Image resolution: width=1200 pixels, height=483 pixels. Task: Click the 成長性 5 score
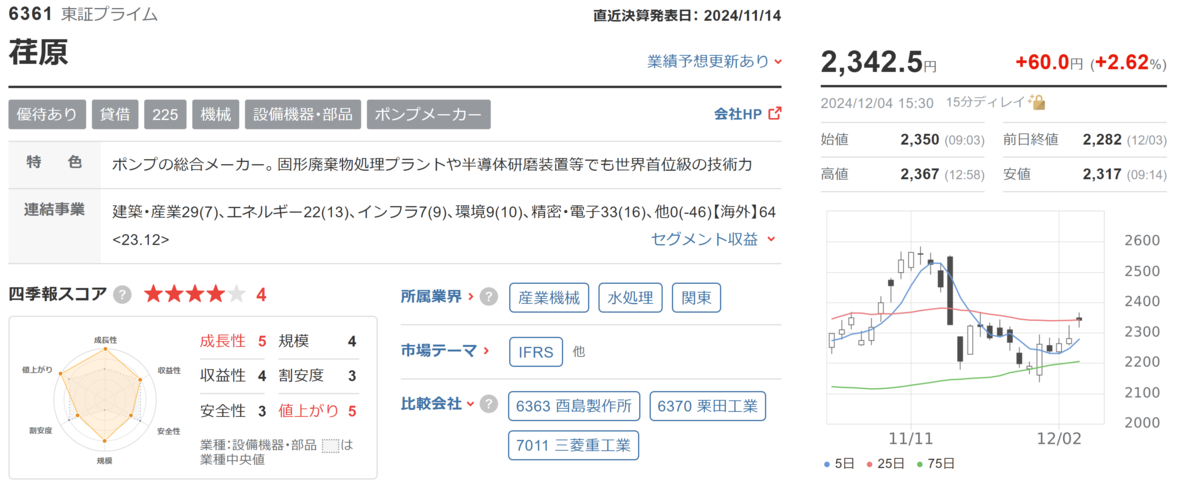(234, 341)
